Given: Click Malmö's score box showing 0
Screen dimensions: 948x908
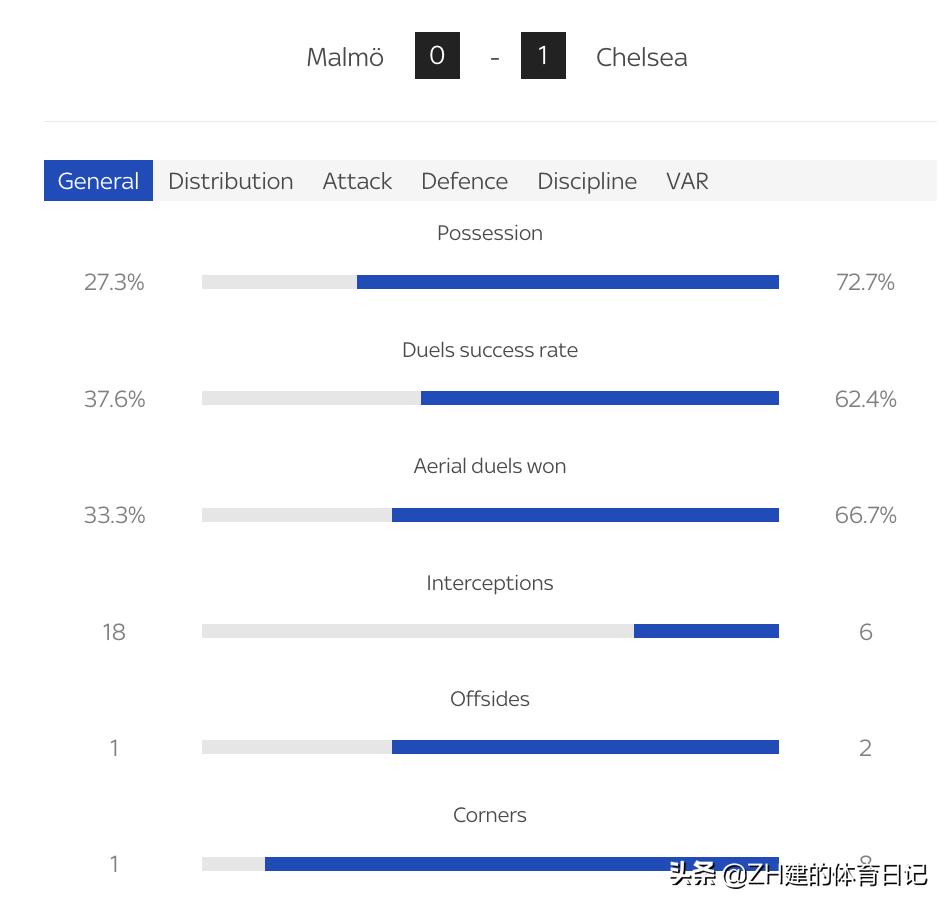Looking at the screenshot, I should click(437, 55).
